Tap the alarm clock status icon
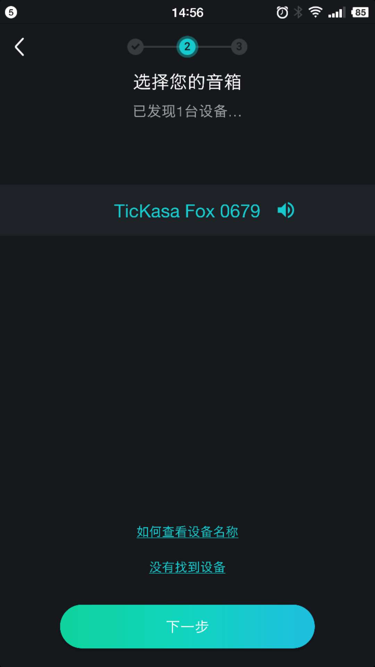Image resolution: width=375 pixels, height=667 pixels. (282, 12)
